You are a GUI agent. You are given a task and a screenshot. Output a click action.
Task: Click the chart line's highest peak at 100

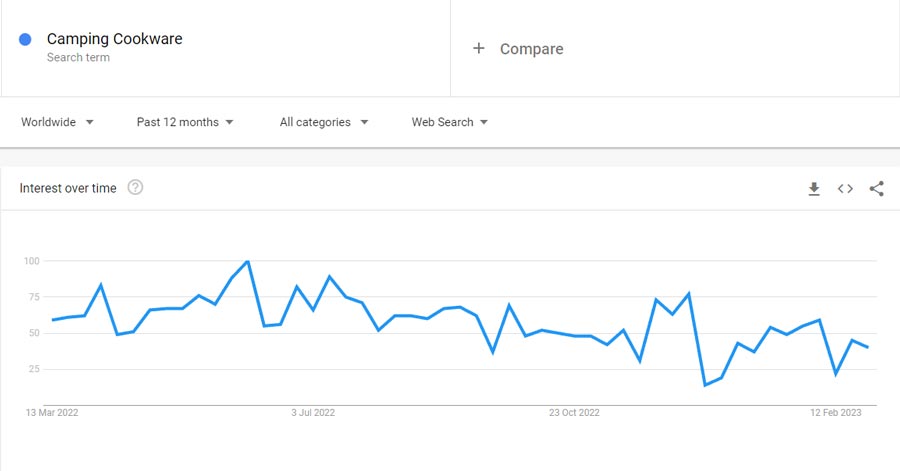point(247,262)
